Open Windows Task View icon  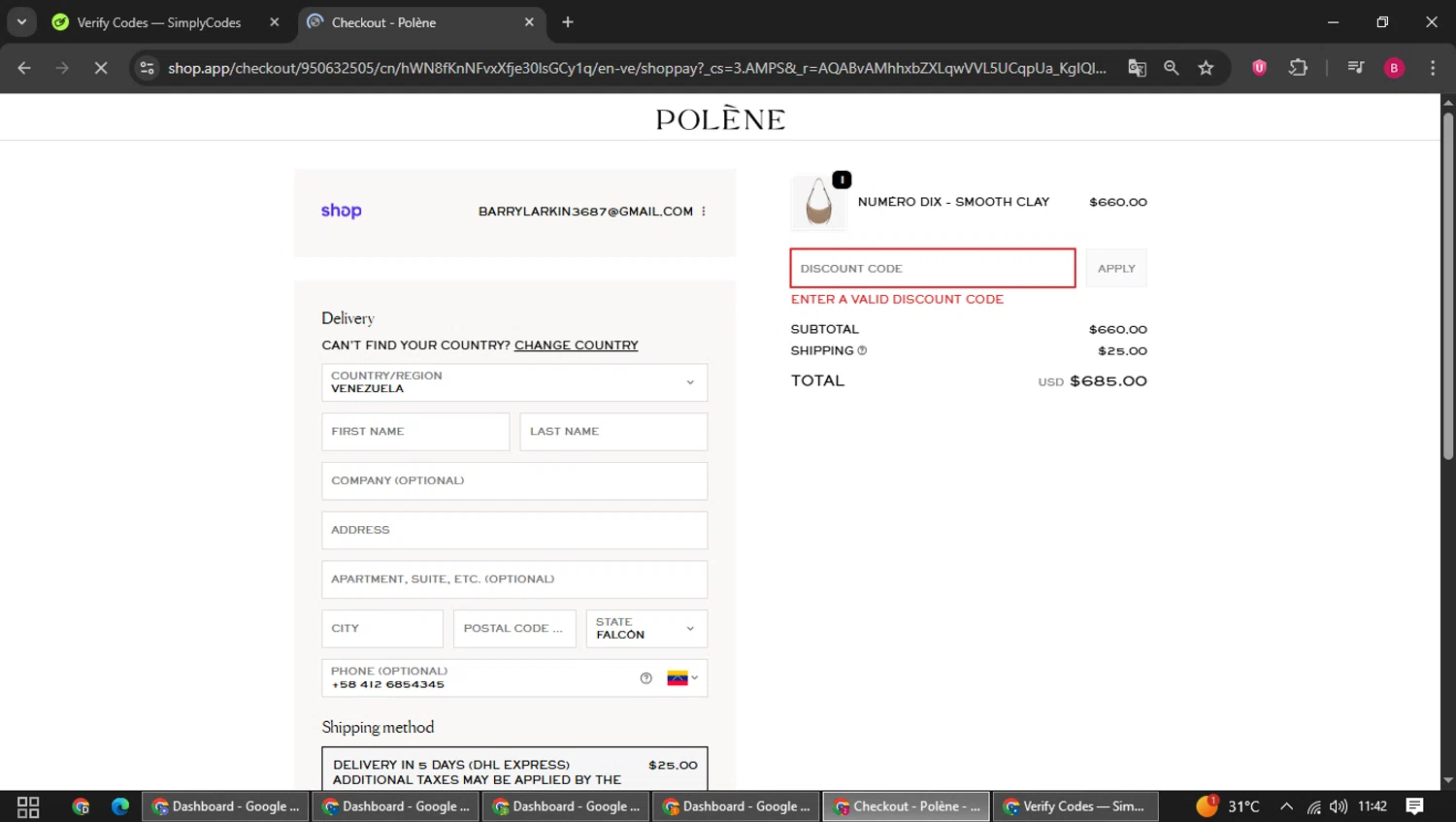pyautogui.click(x=28, y=806)
